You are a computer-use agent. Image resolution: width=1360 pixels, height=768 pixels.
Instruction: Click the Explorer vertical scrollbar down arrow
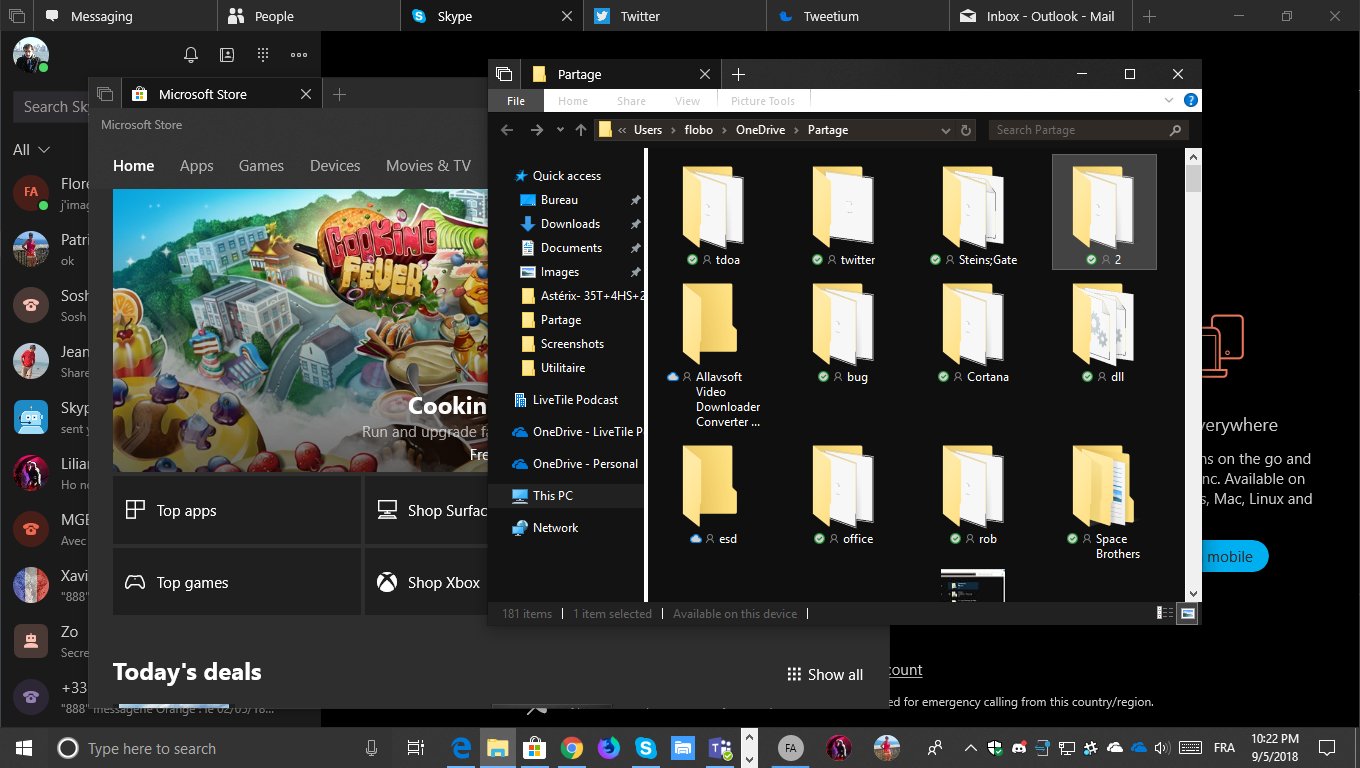point(1193,592)
